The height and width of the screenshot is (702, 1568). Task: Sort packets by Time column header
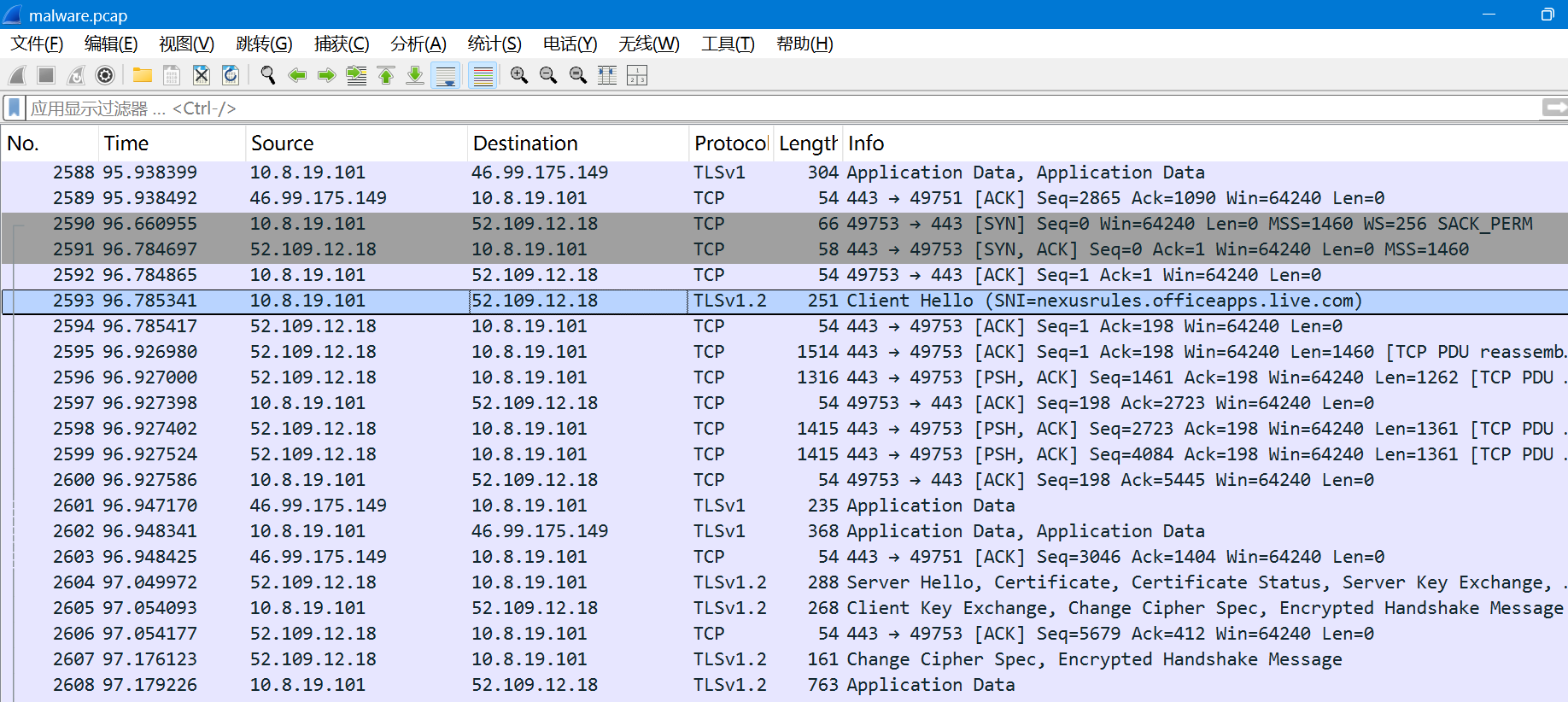click(126, 143)
